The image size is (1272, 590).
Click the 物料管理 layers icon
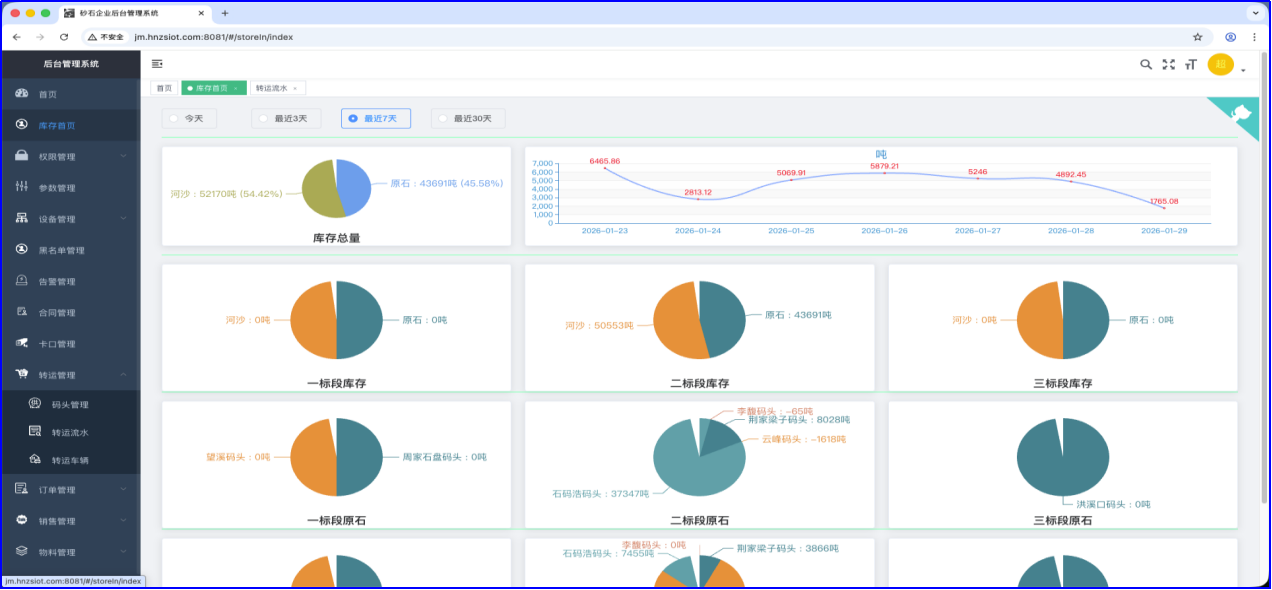click(22, 551)
